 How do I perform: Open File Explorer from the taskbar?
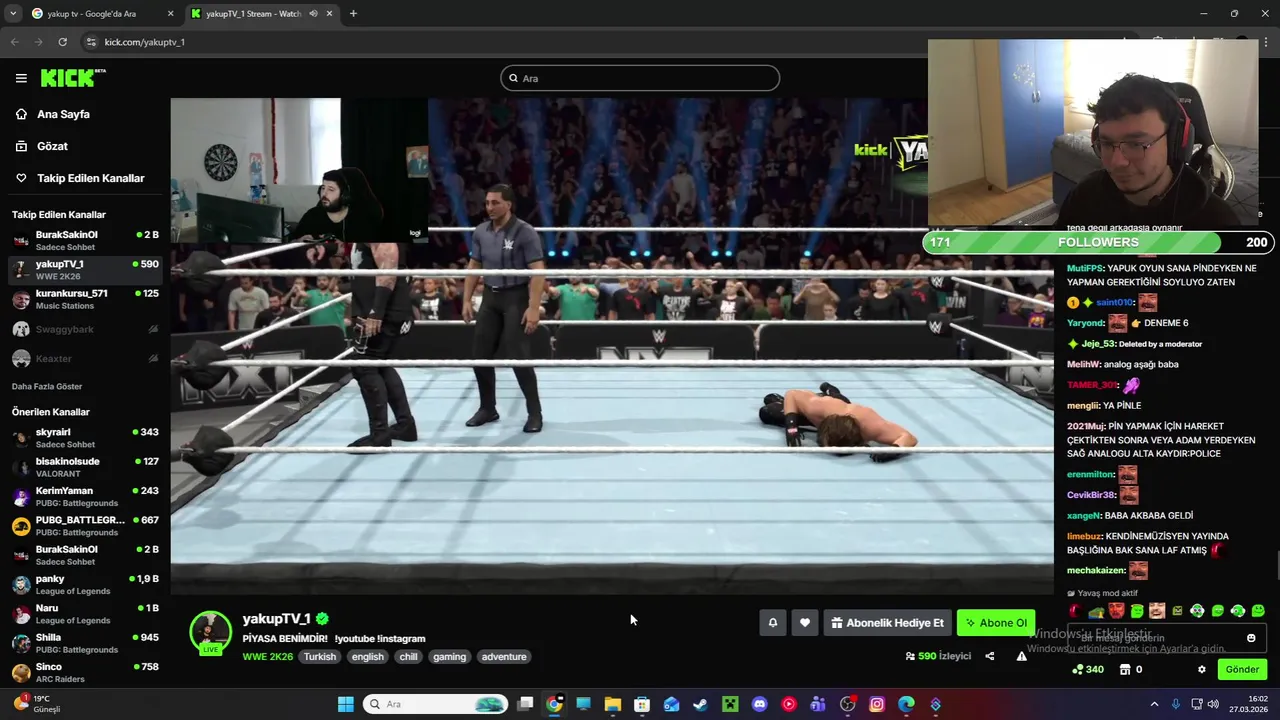(x=612, y=704)
